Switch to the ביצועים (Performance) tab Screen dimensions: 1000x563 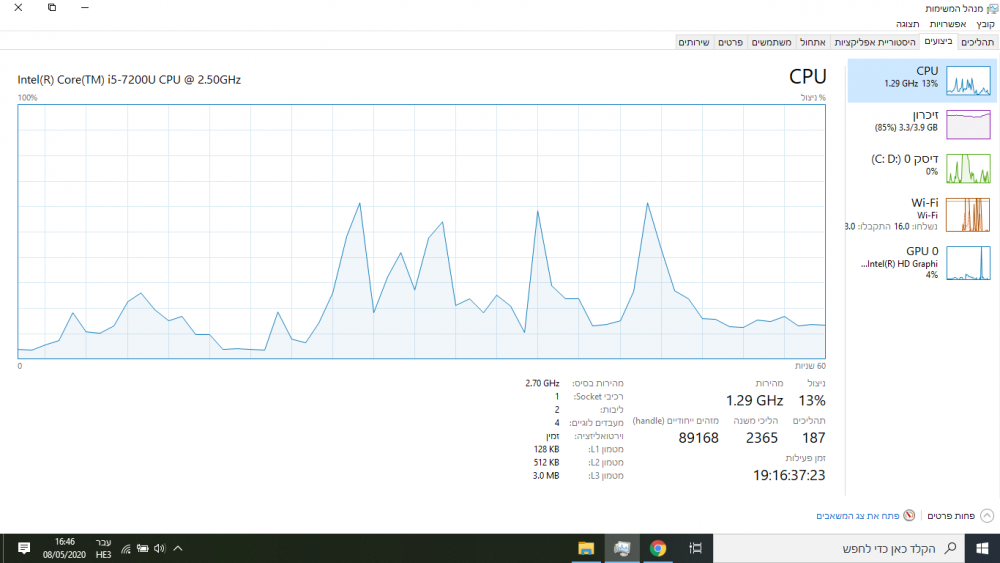938,41
